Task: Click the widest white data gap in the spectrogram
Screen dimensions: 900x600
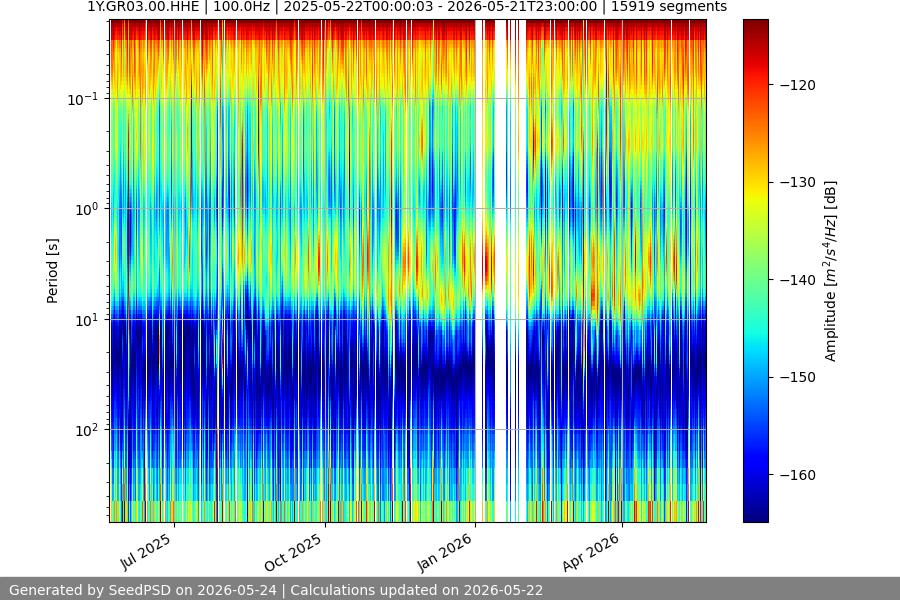Action: (x=501, y=271)
